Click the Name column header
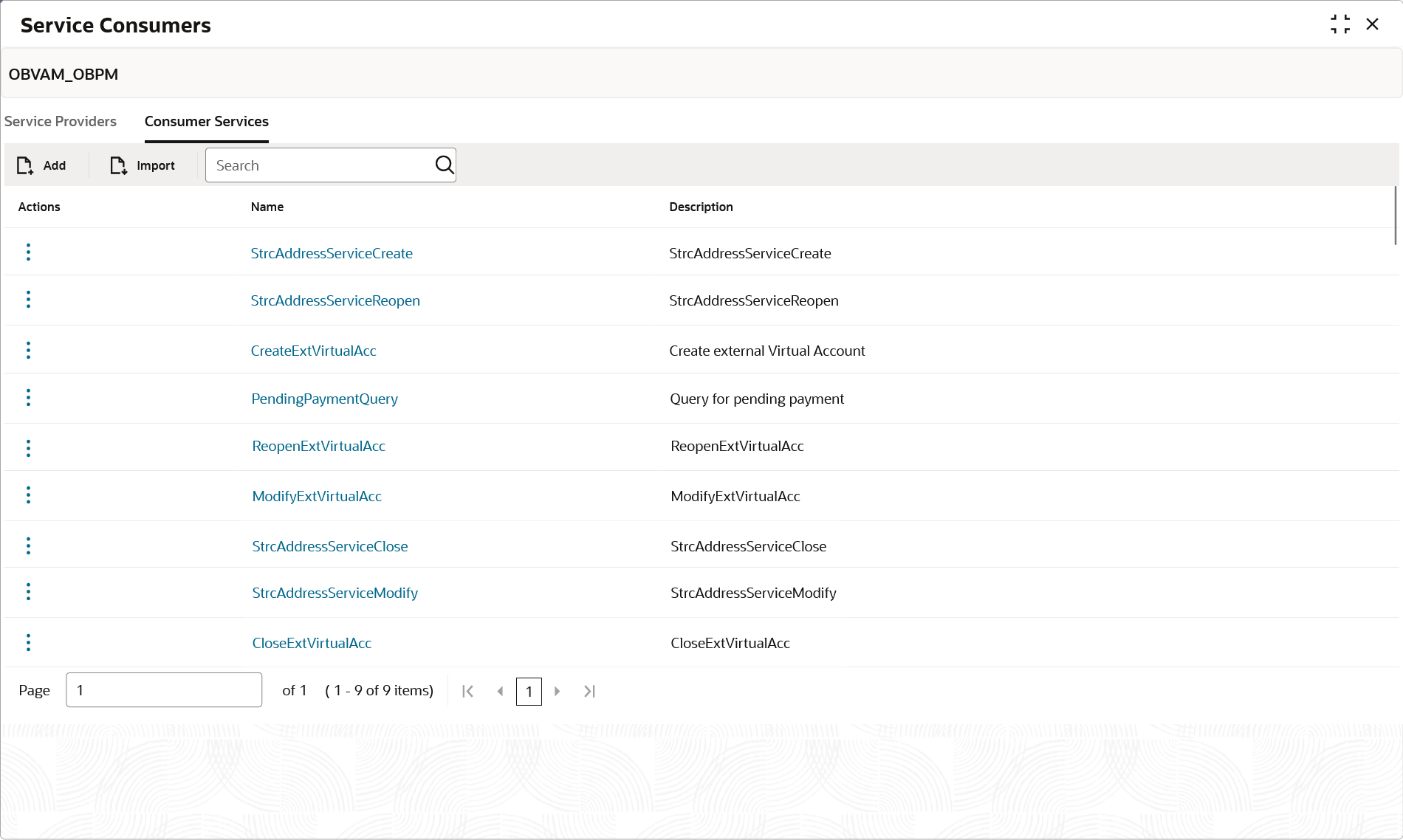Screen dimensions: 1403x840 (x=267, y=207)
